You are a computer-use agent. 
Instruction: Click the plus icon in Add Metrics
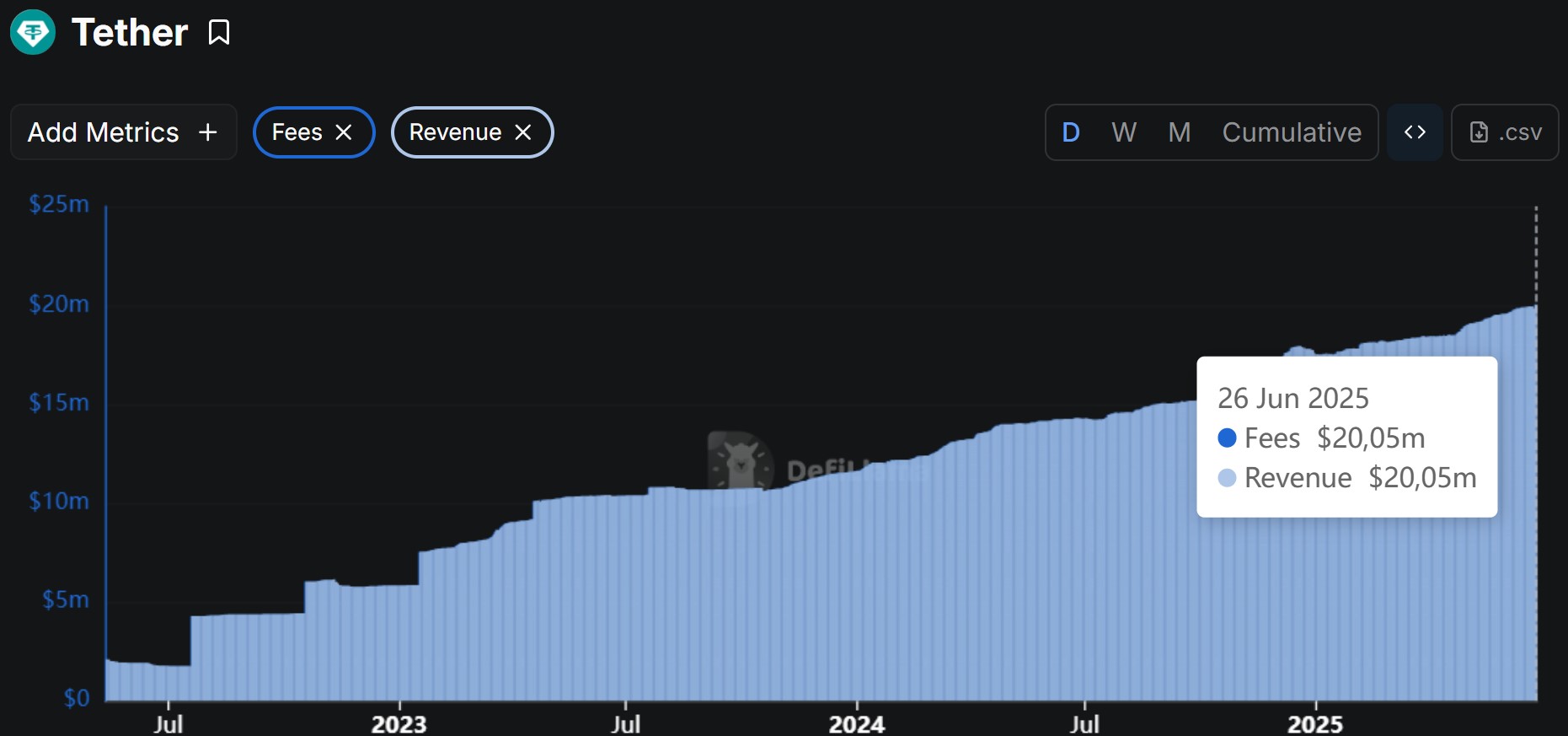coord(208,132)
